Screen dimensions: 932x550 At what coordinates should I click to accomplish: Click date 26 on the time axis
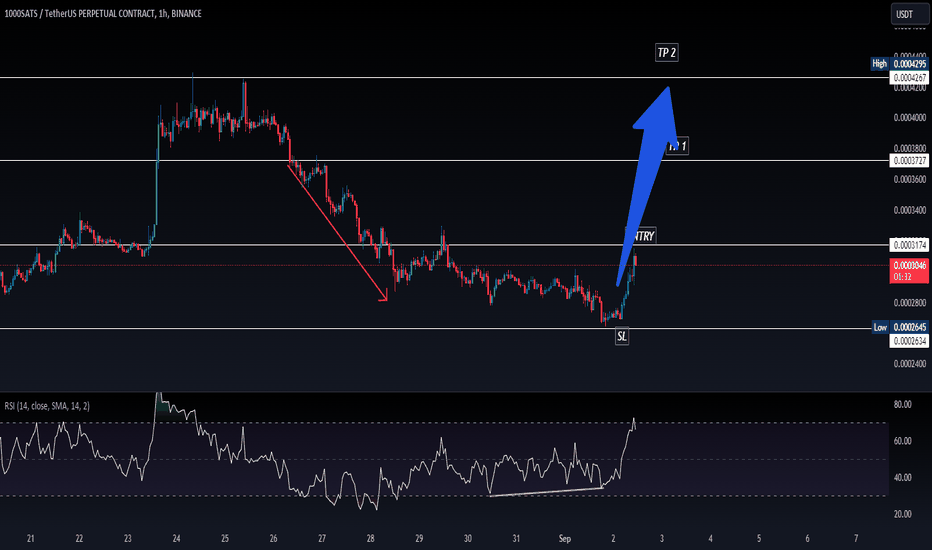pyautogui.click(x=273, y=539)
